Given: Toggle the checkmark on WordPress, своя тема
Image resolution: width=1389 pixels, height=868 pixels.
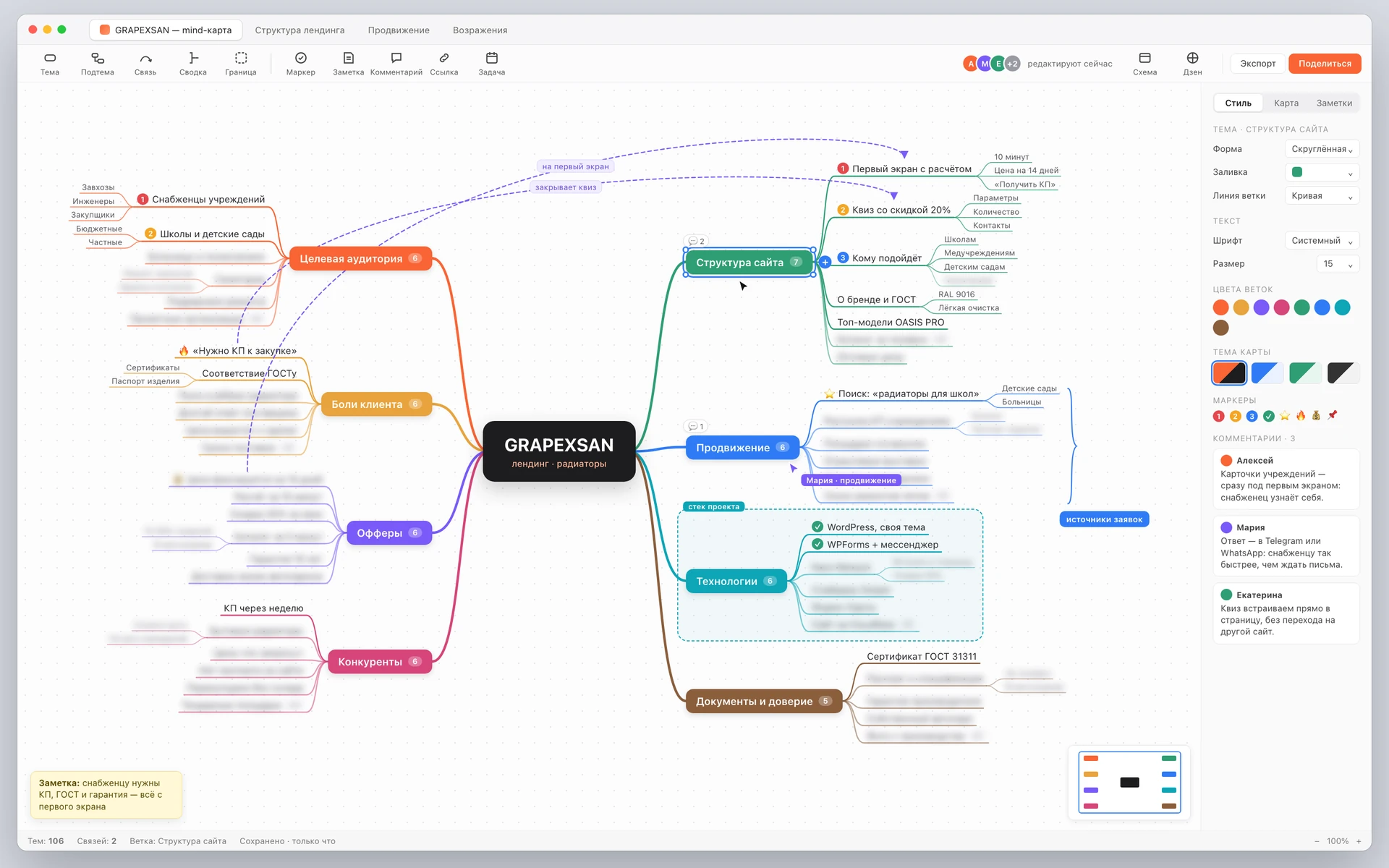Looking at the screenshot, I should click(817, 527).
